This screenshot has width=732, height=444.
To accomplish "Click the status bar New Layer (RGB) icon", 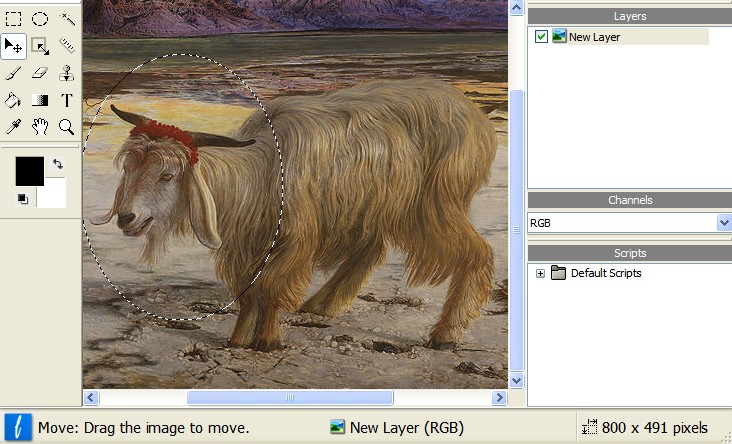I will click(337, 427).
